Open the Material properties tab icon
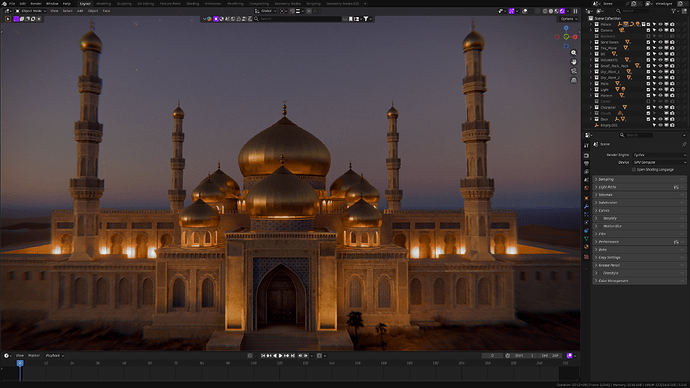690x388 pixels. (x=586, y=247)
